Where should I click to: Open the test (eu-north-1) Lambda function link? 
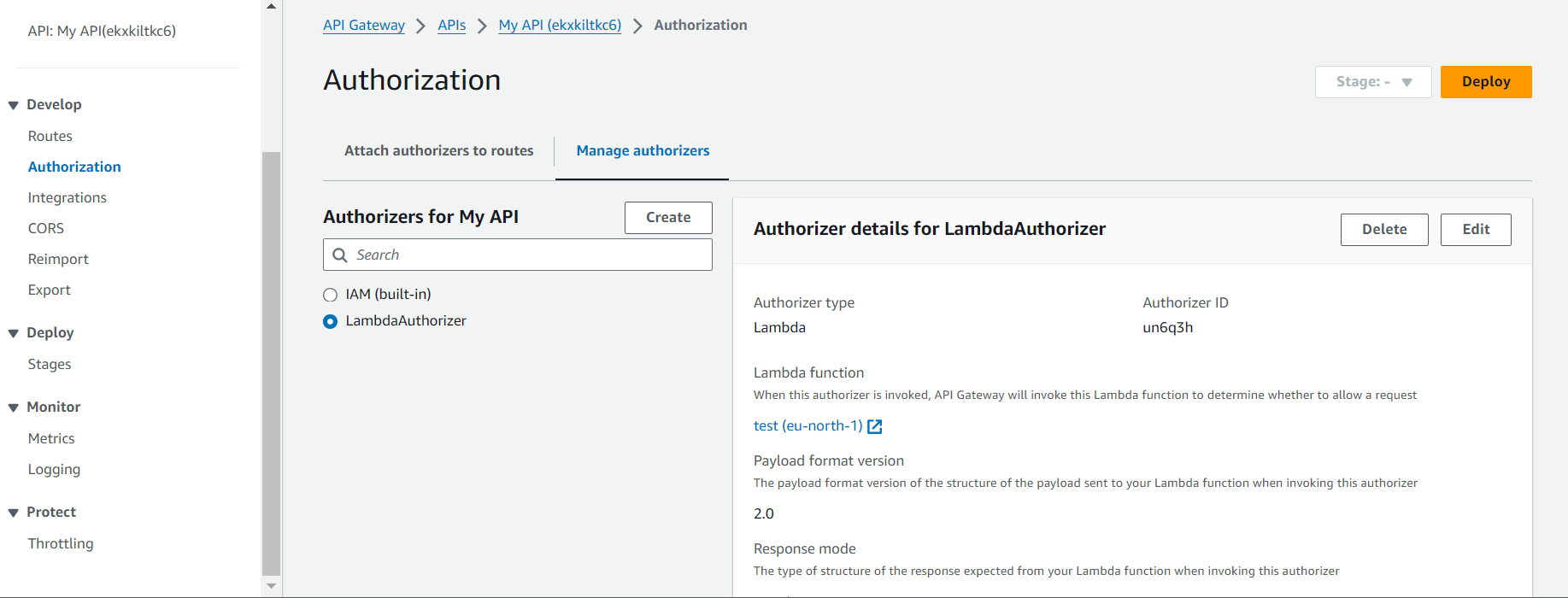pyautogui.click(x=807, y=426)
